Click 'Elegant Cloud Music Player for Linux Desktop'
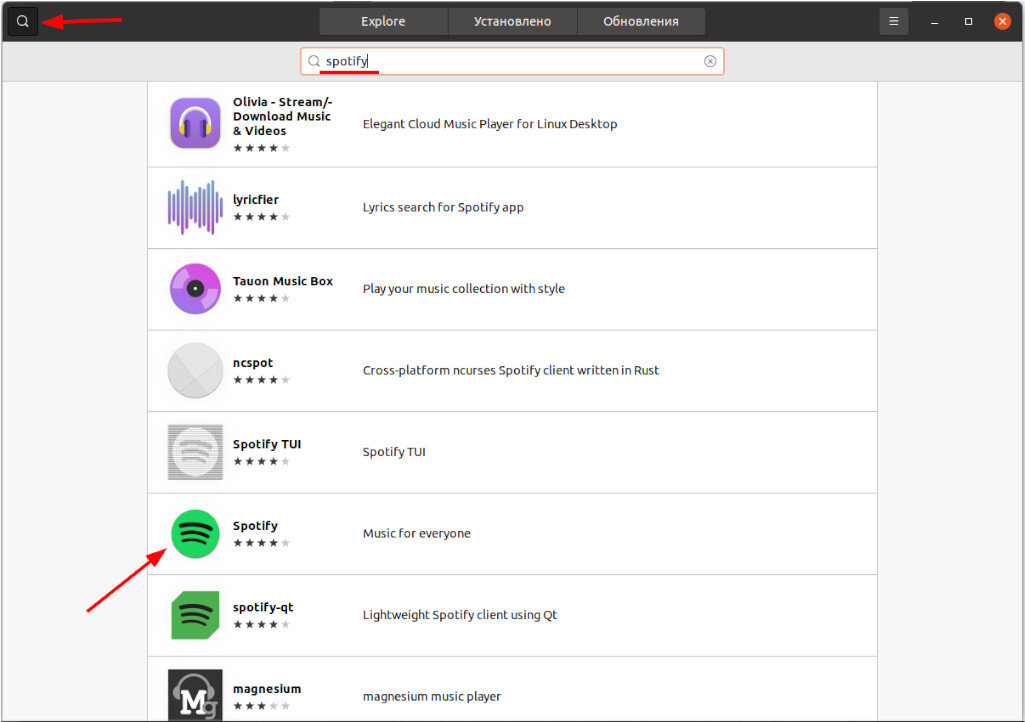1025x722 pixels. (490, 124)
